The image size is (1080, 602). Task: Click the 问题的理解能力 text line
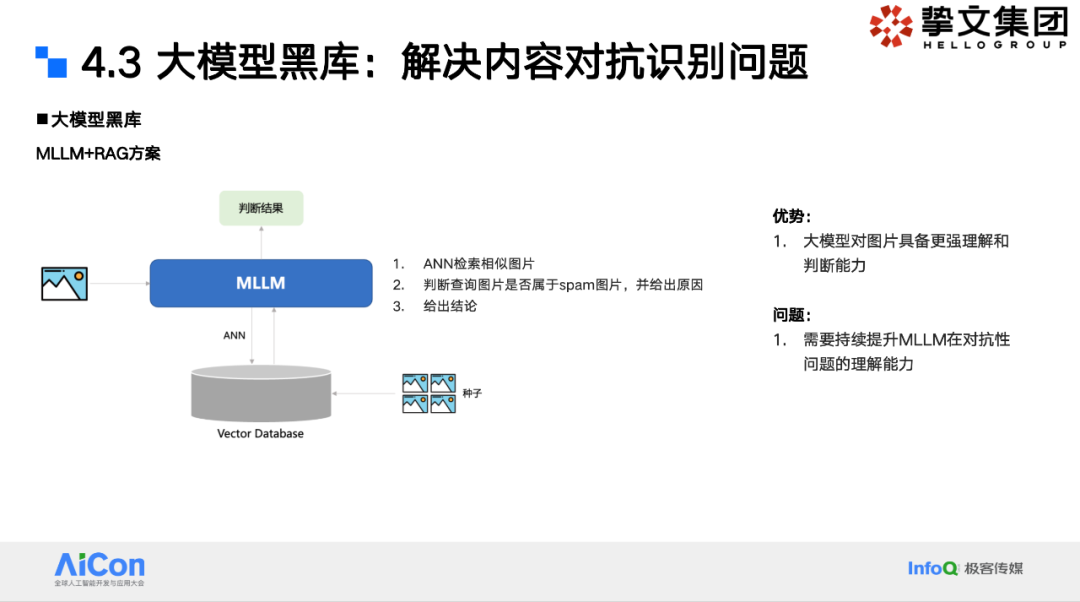pos(858,364)
